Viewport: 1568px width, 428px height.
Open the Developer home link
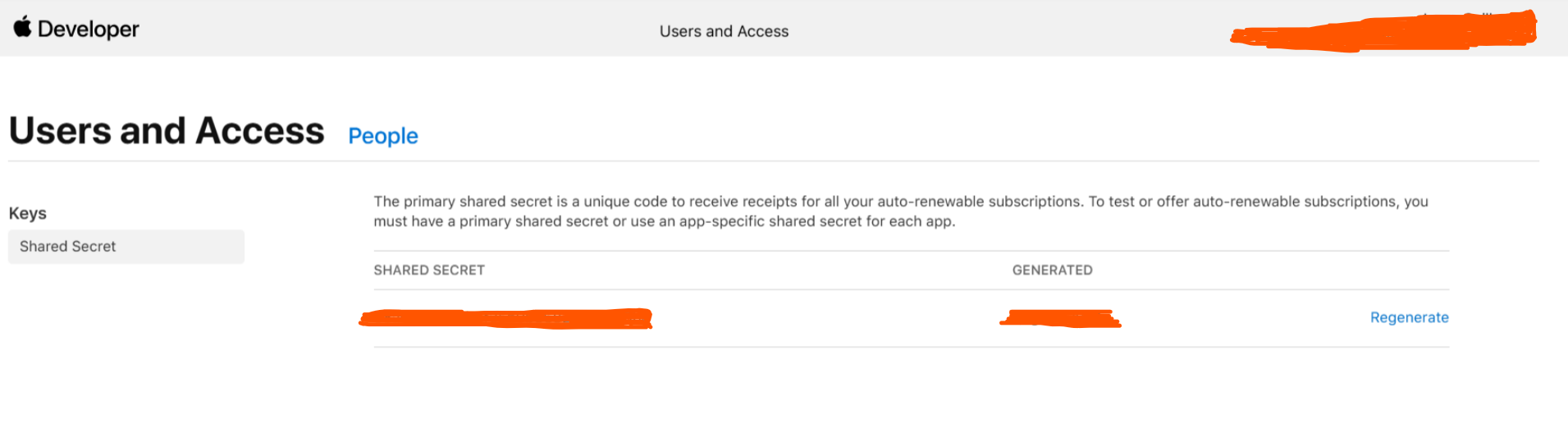point(88,30)
